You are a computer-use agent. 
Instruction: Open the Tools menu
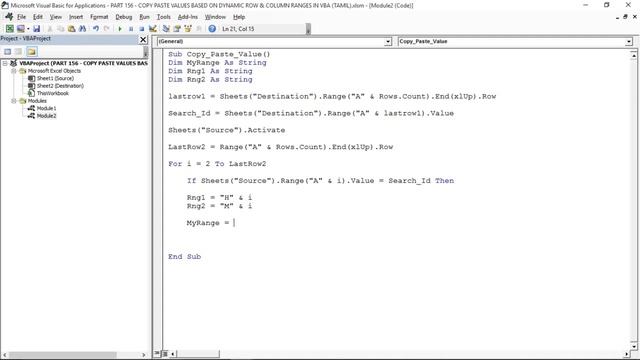[163, 17]
